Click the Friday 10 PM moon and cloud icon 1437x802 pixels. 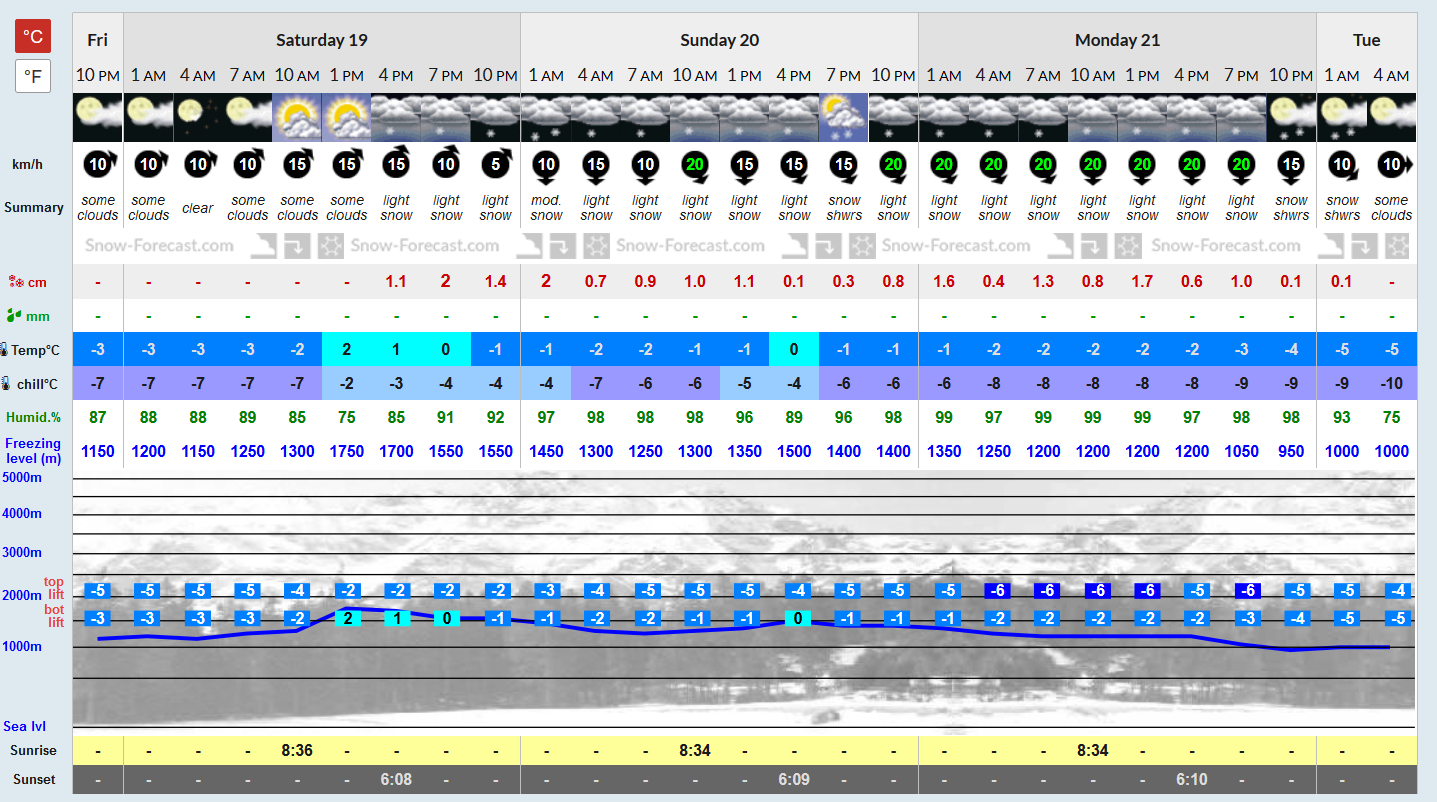click(x=98, y=118)
